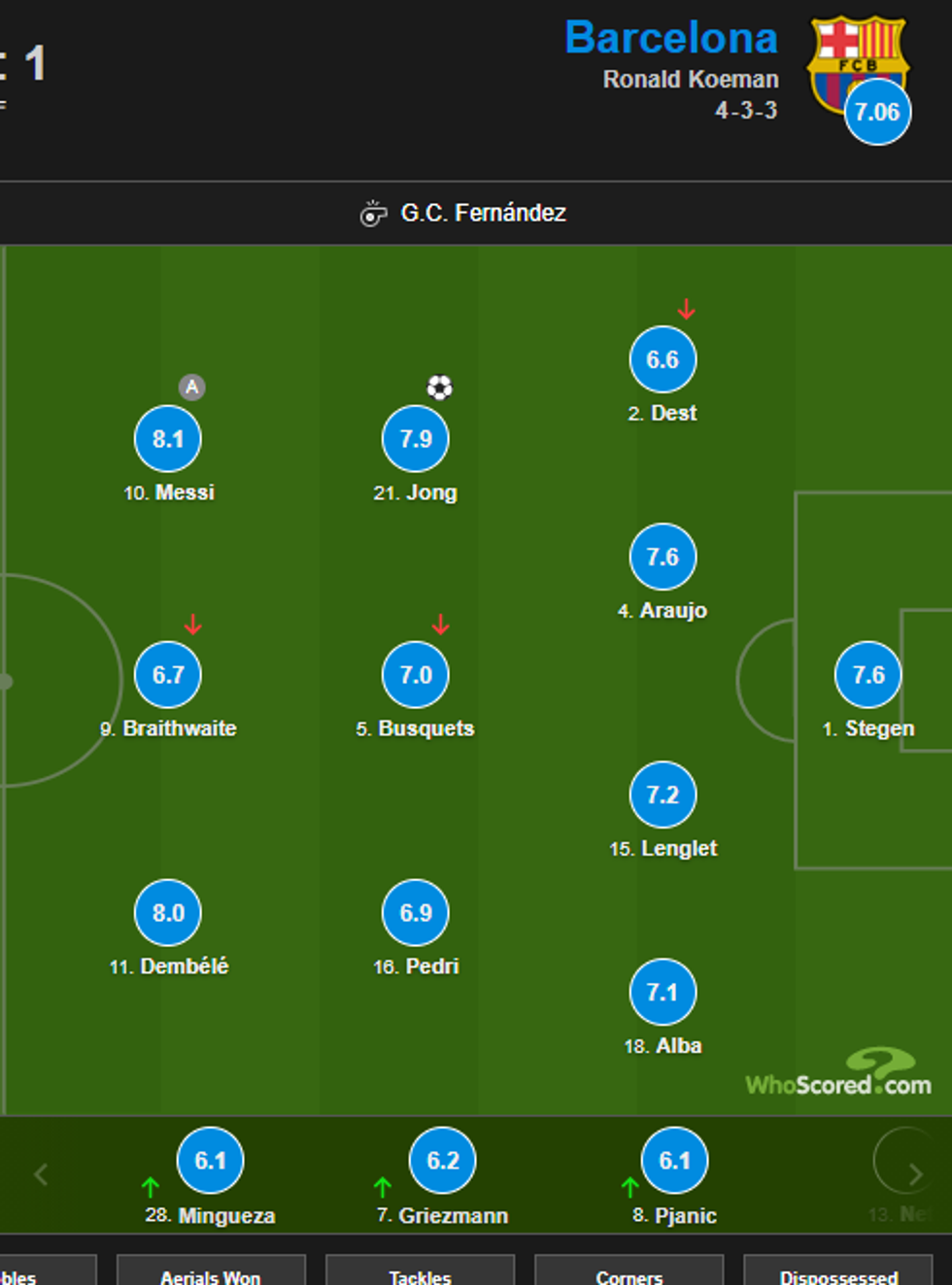Open the Tackles stats tab
The image size is (952, 1285).
[420, 1274]
